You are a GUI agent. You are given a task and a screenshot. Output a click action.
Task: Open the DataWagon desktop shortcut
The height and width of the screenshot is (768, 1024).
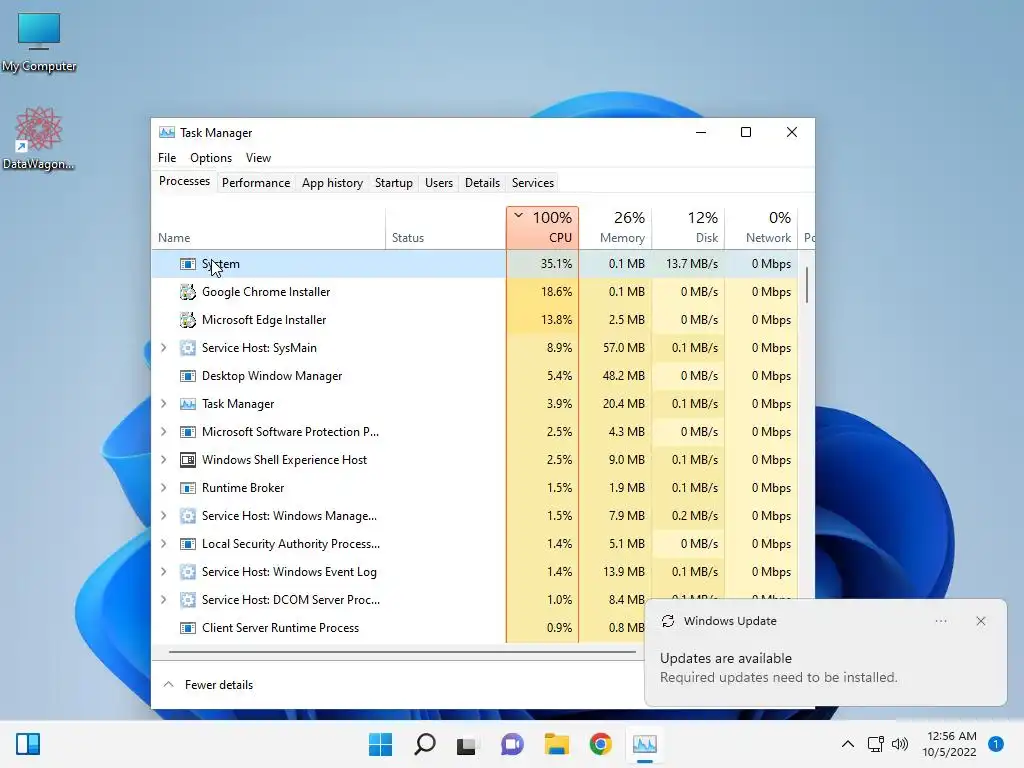click(39, 138)
